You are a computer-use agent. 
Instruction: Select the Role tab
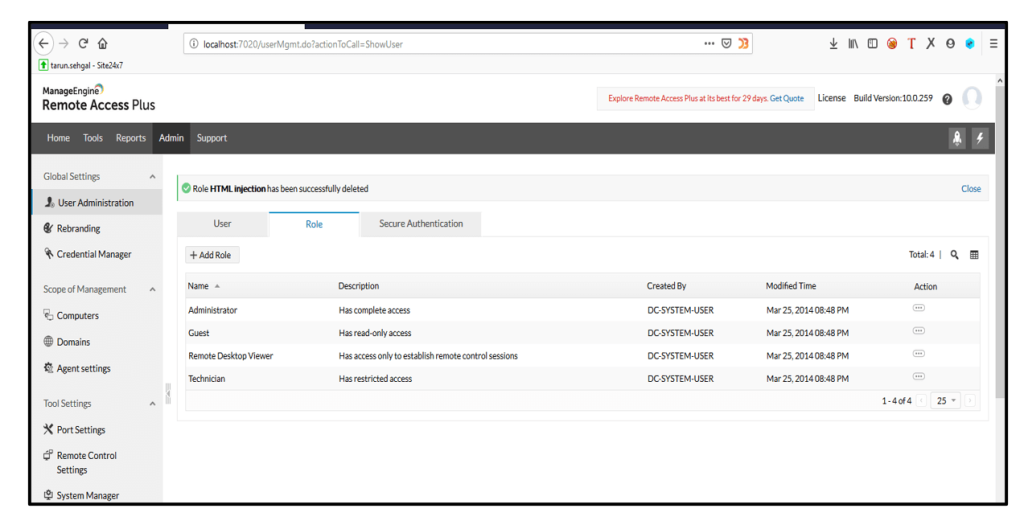pos(314,224)
